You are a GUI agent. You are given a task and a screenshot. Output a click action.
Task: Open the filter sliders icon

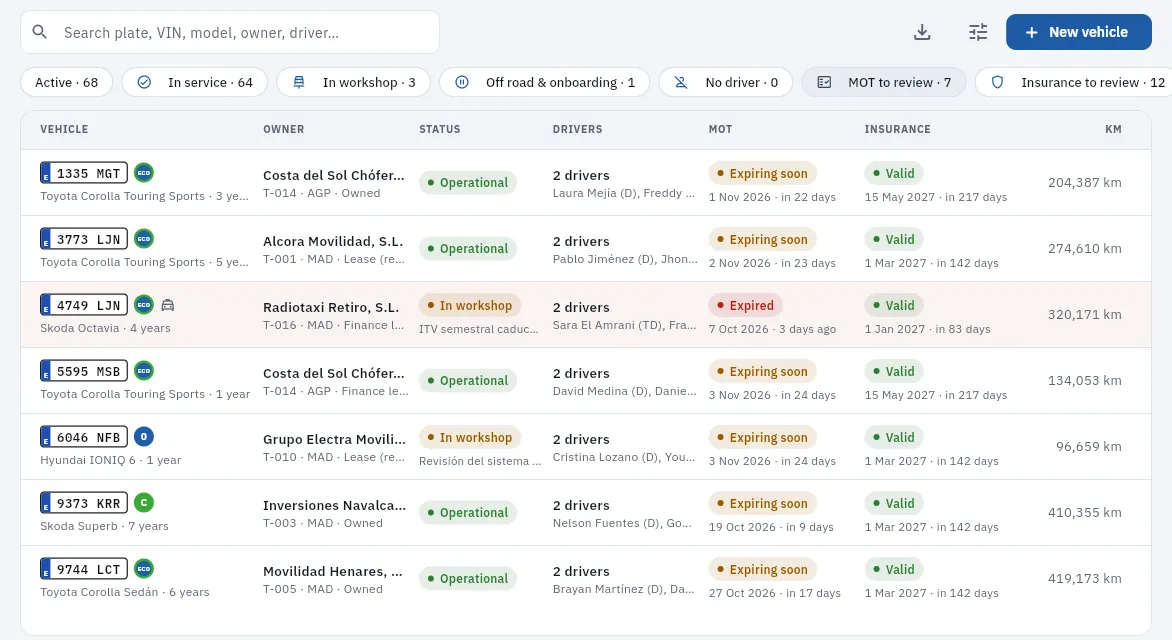point(978,32)
